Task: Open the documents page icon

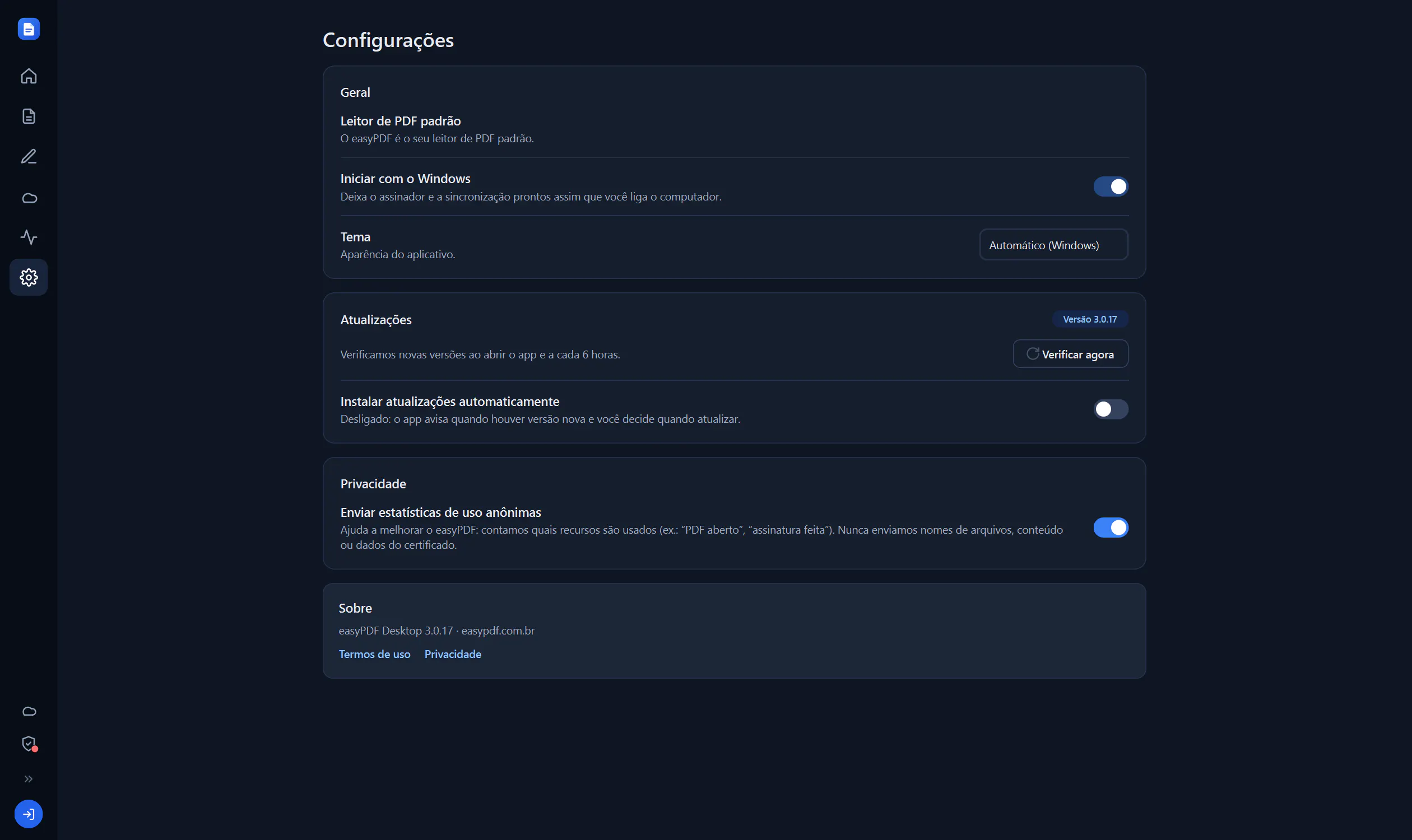Action: [29, 116]
